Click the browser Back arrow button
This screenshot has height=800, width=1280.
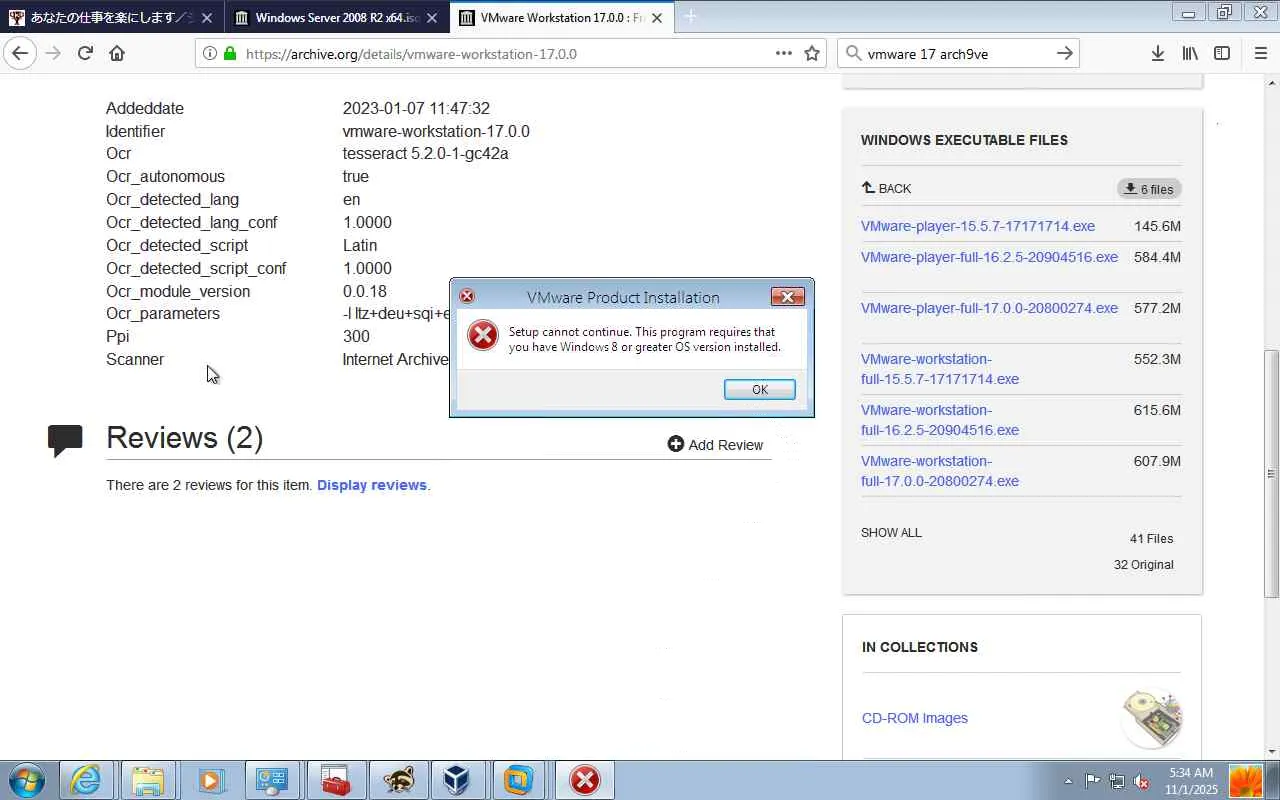tap(20, 54)
